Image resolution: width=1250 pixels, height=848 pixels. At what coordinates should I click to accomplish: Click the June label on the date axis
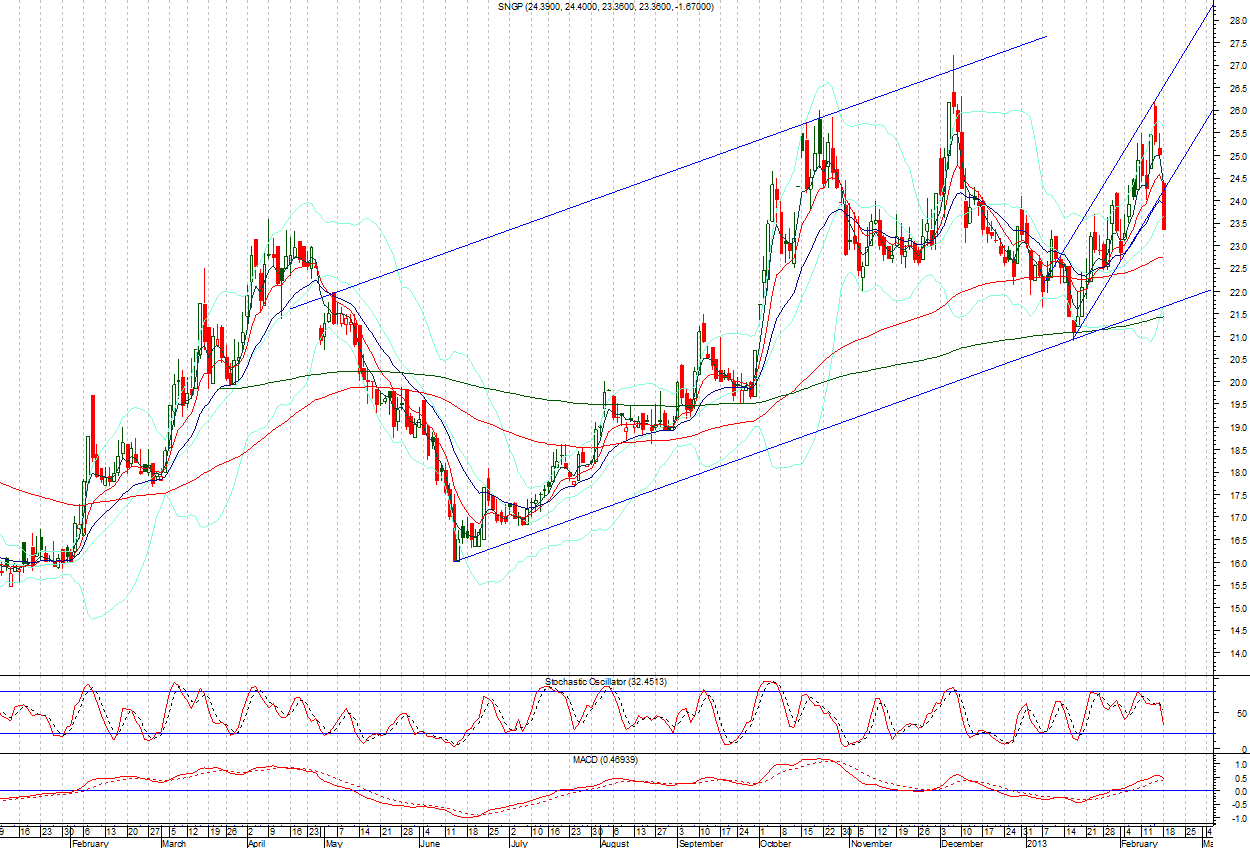coord(431,843)
